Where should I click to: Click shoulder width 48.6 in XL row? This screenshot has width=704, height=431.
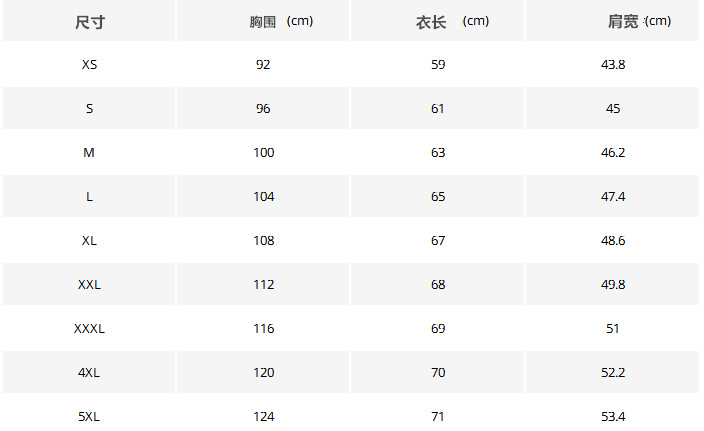613,240
